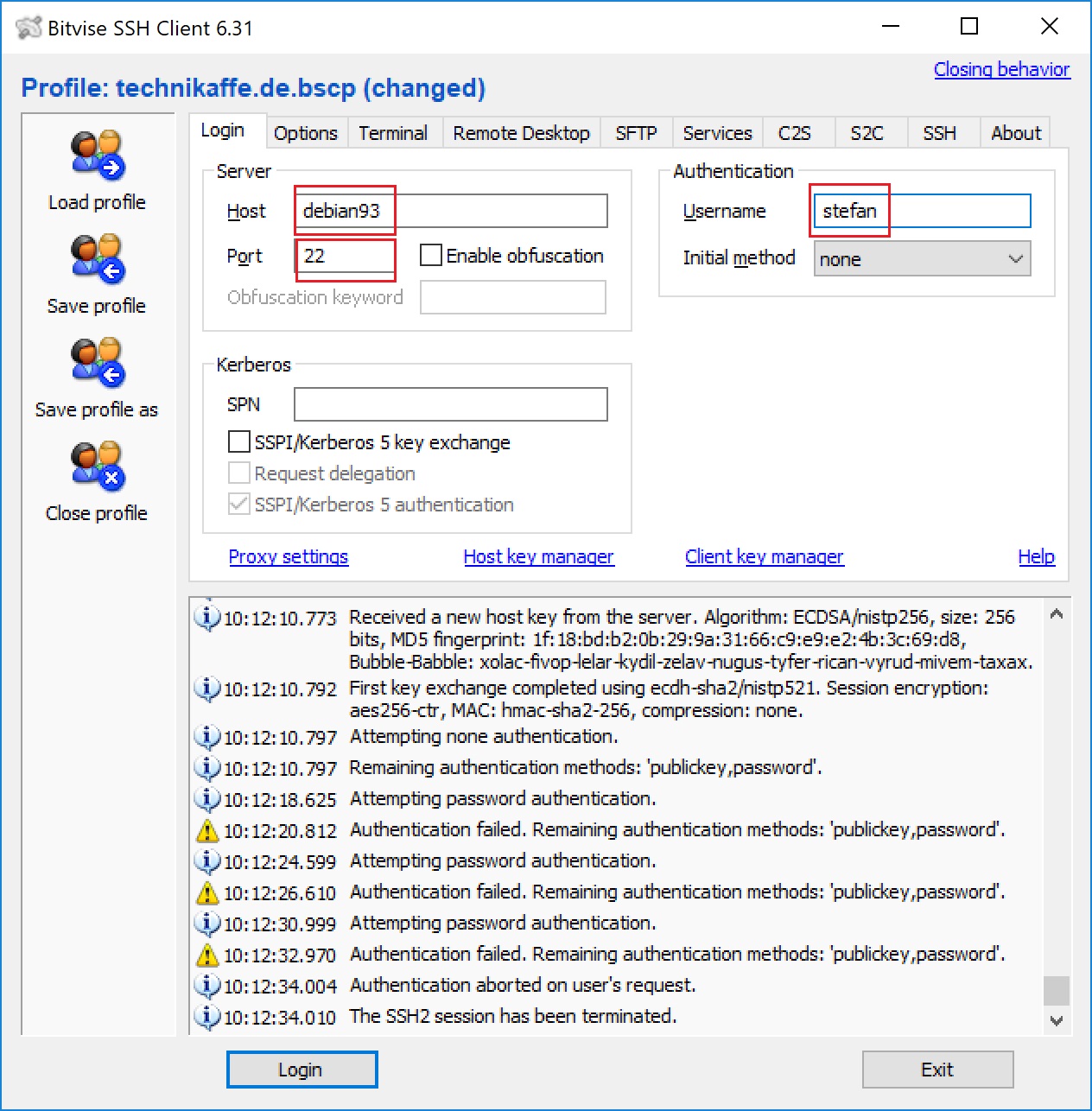Click the info icon of the 10:12:24.599 log entry

(x=206, y=861)
